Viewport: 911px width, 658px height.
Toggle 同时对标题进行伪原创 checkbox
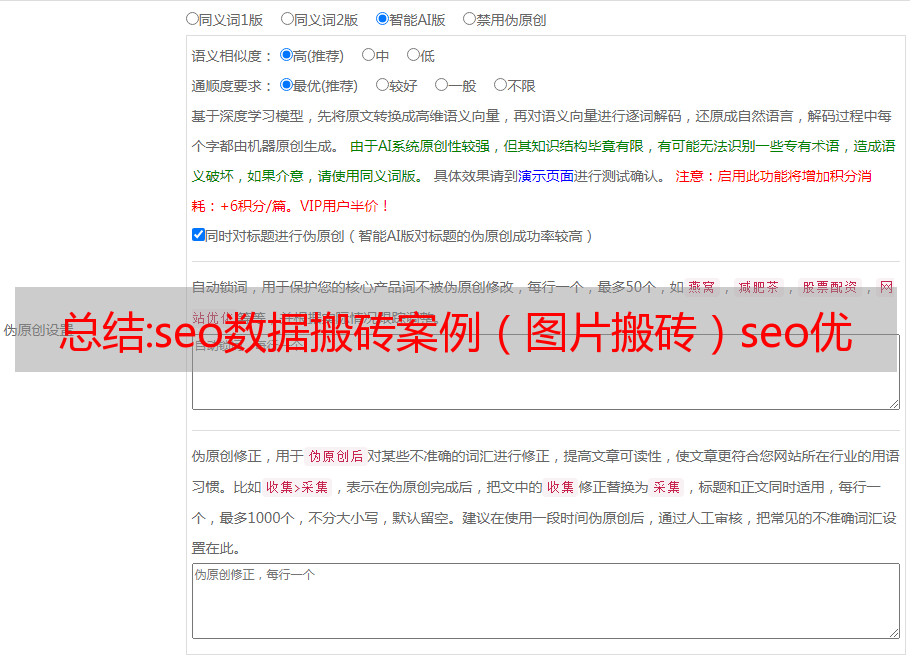tap(198, 235)
